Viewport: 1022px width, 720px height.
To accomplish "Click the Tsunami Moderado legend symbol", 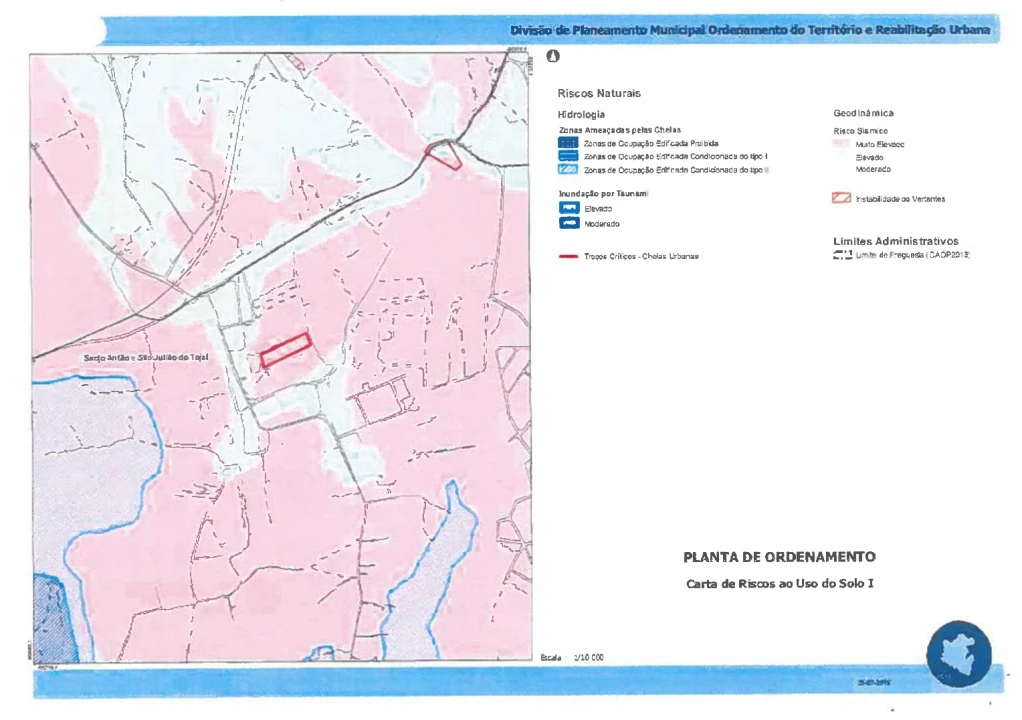I will tap(569, 223).
